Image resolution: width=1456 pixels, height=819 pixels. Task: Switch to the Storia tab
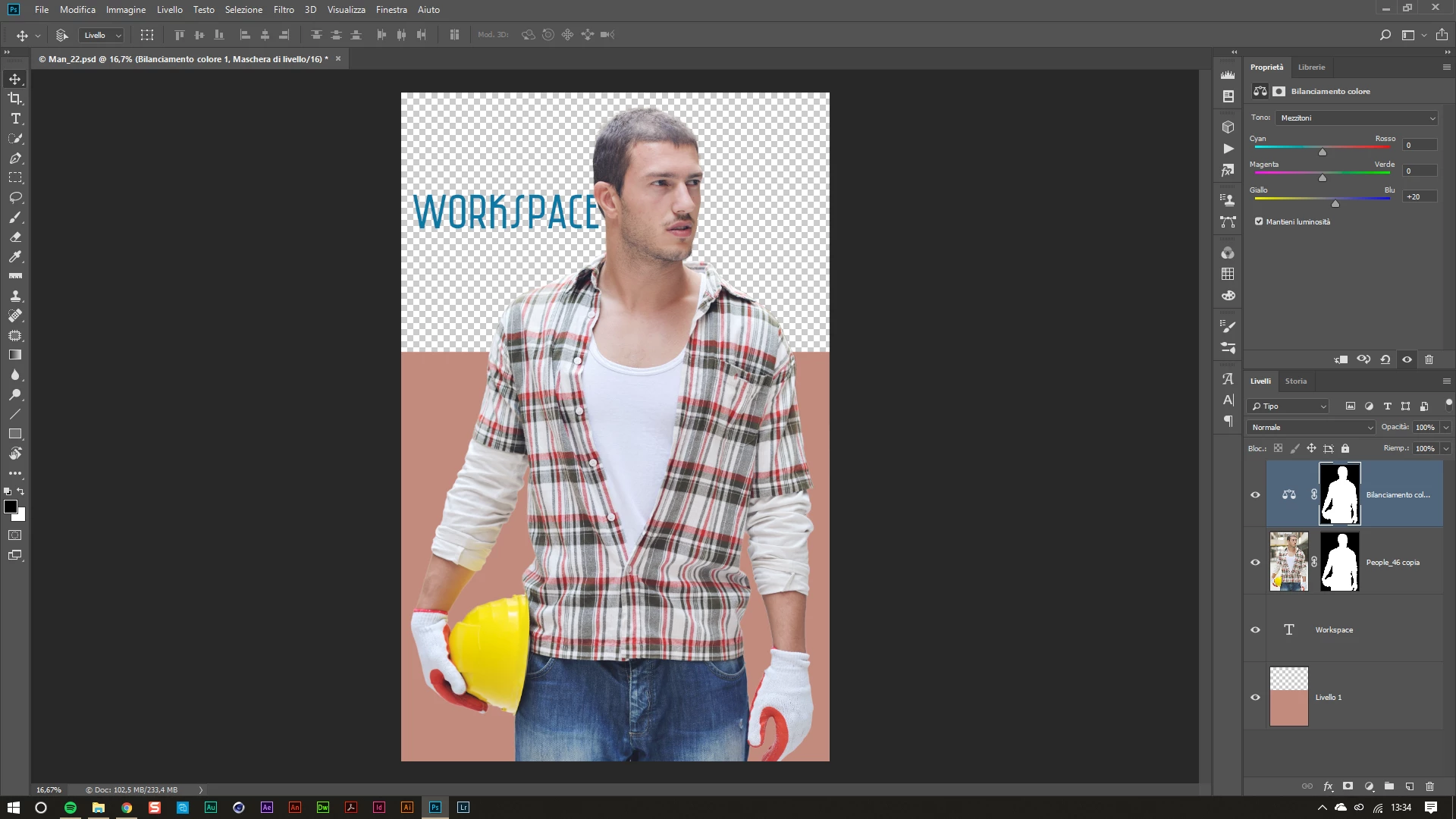click(x=1295, y=381)
